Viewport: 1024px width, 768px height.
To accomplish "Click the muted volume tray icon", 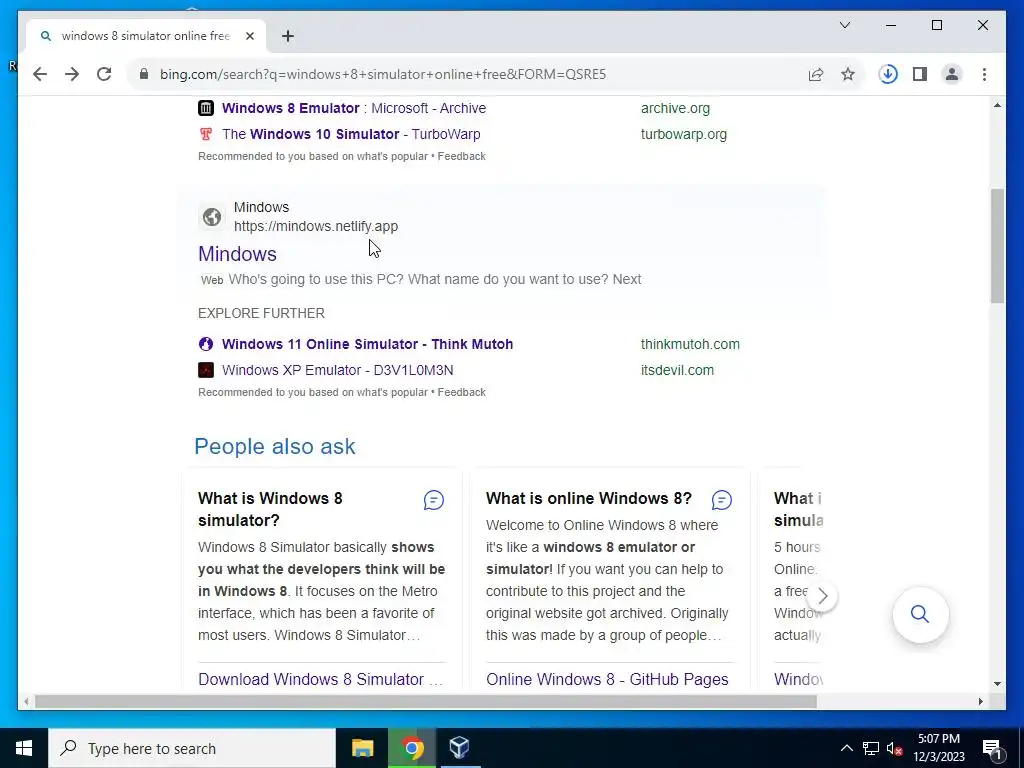I will click(895, 748).
